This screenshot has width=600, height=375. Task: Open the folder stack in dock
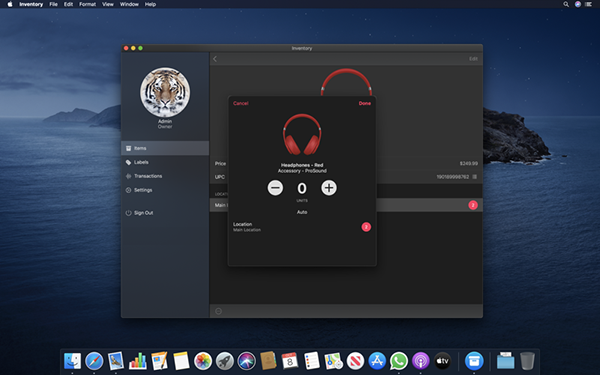pyautogui.click(x=505, y=360)
